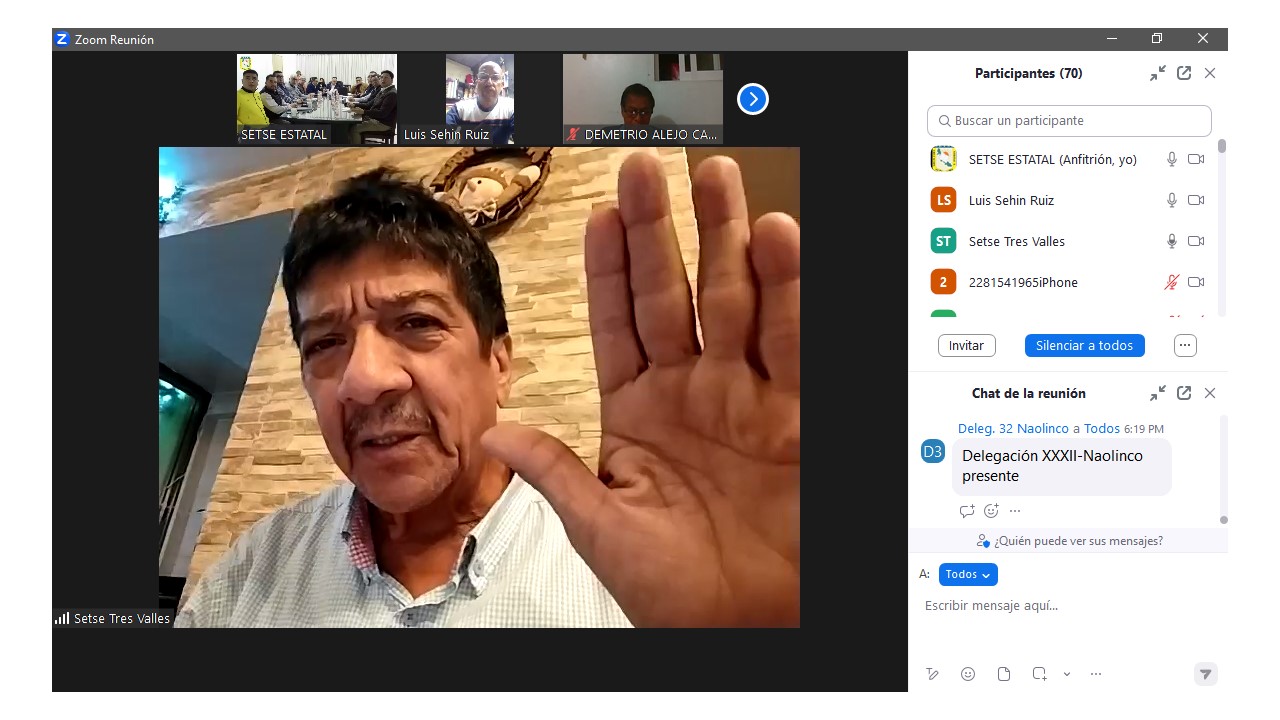Reply in thread to Delegación XXXII message

click(x=966, y=511)
